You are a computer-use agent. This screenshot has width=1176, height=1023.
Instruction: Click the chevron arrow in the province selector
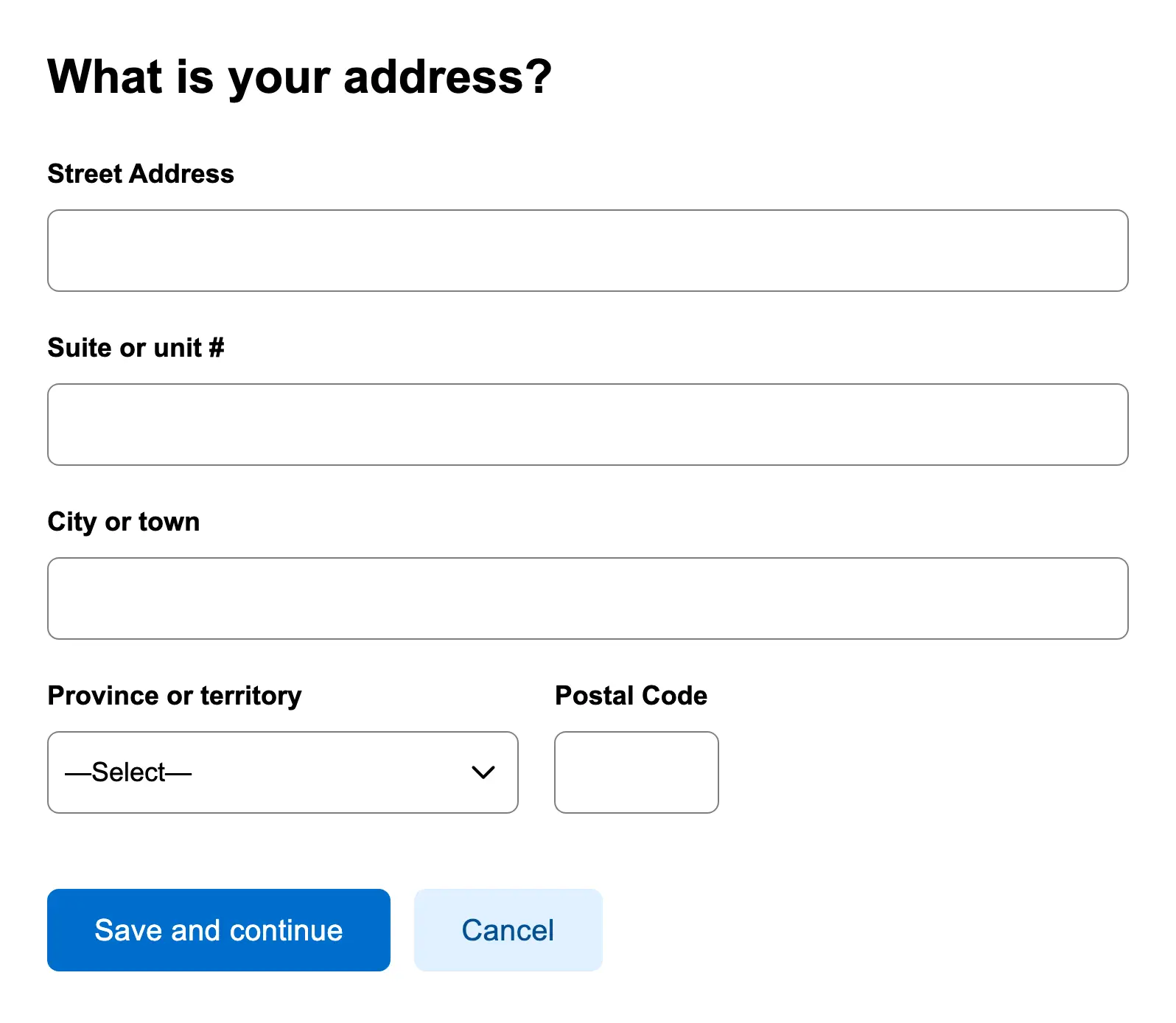tap(483, 772)
